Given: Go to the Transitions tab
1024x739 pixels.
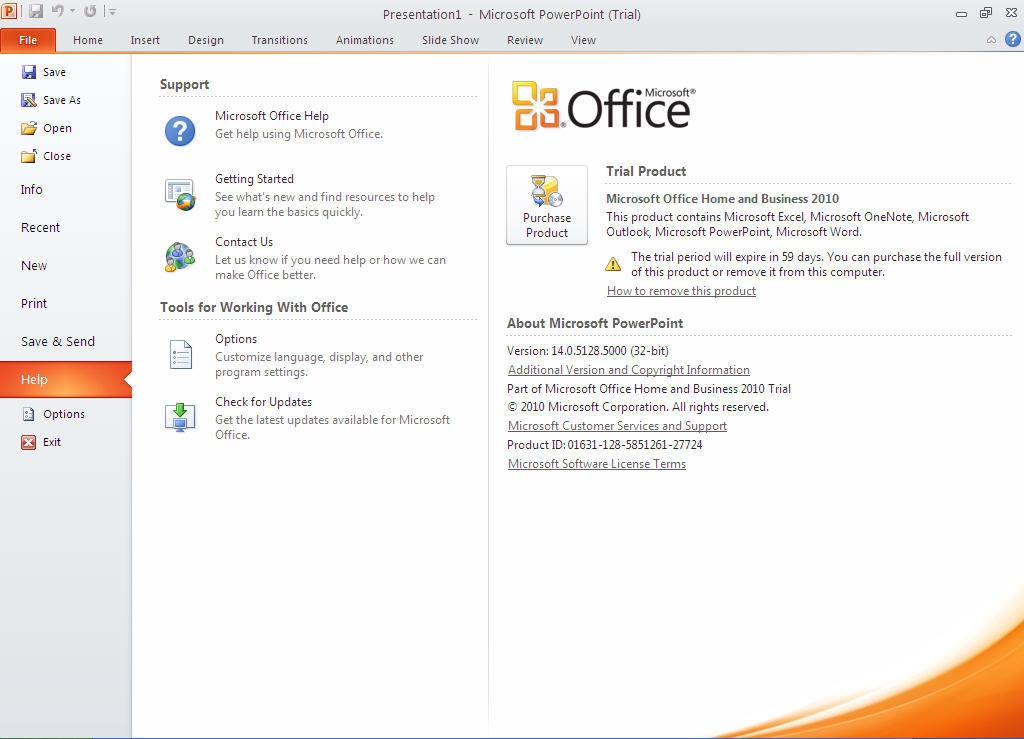Looking at the screenshot, I should click(x=280, y=40).
